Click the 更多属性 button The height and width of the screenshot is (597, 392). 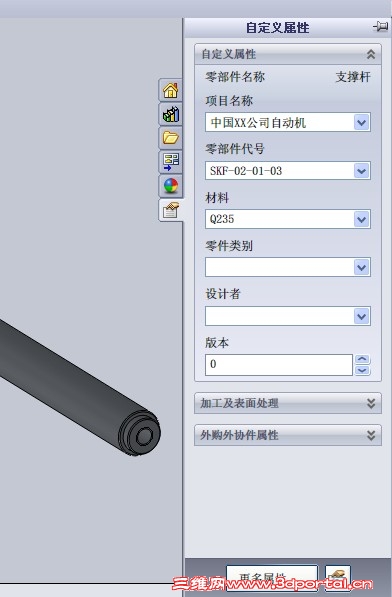(x=272, y=577)
